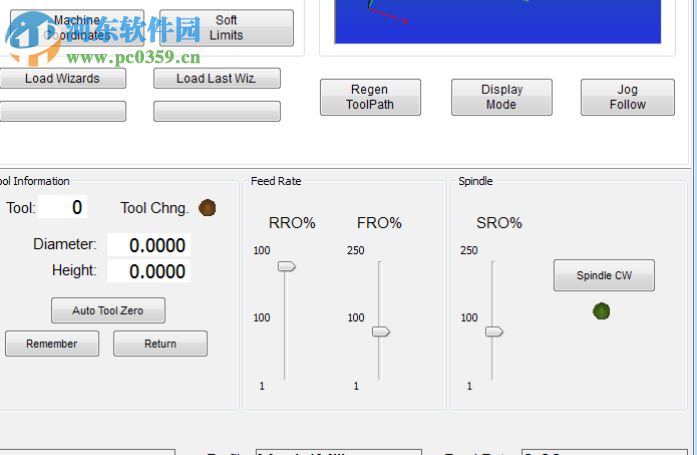697x455 pixels.
Task: Click the Tool Chng. LED indicator
Action: click(x=207, y=208)
